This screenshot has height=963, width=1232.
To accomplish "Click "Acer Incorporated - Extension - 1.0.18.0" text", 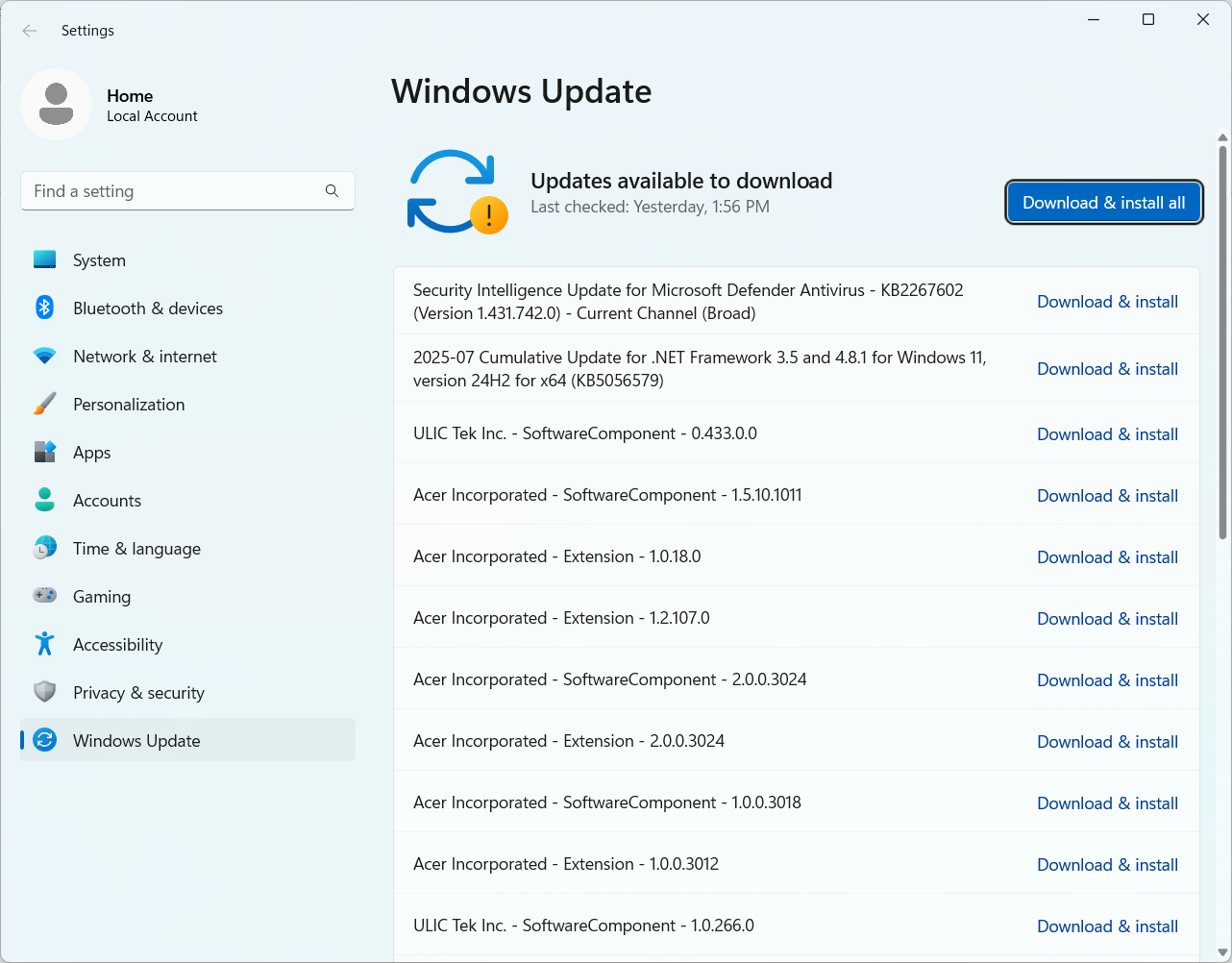I will 557,556.
